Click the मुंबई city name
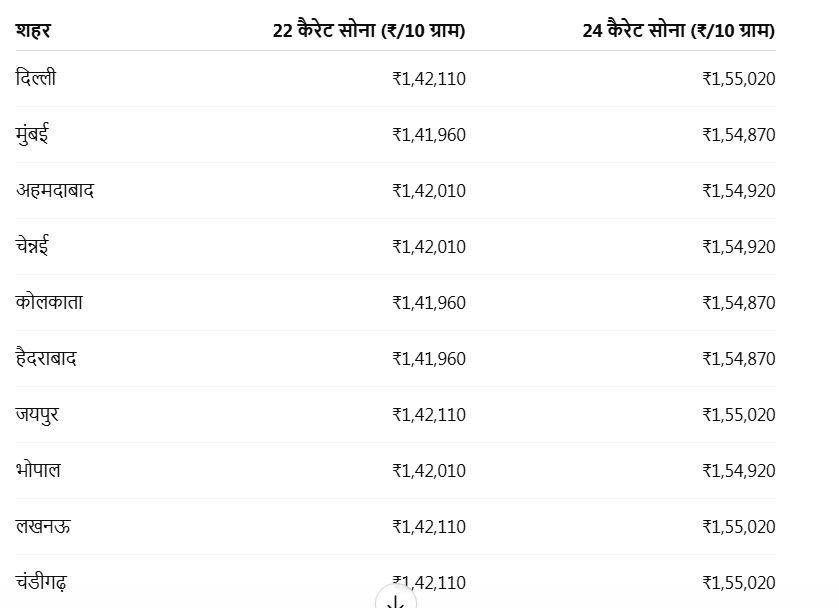 tap(32, 135)
